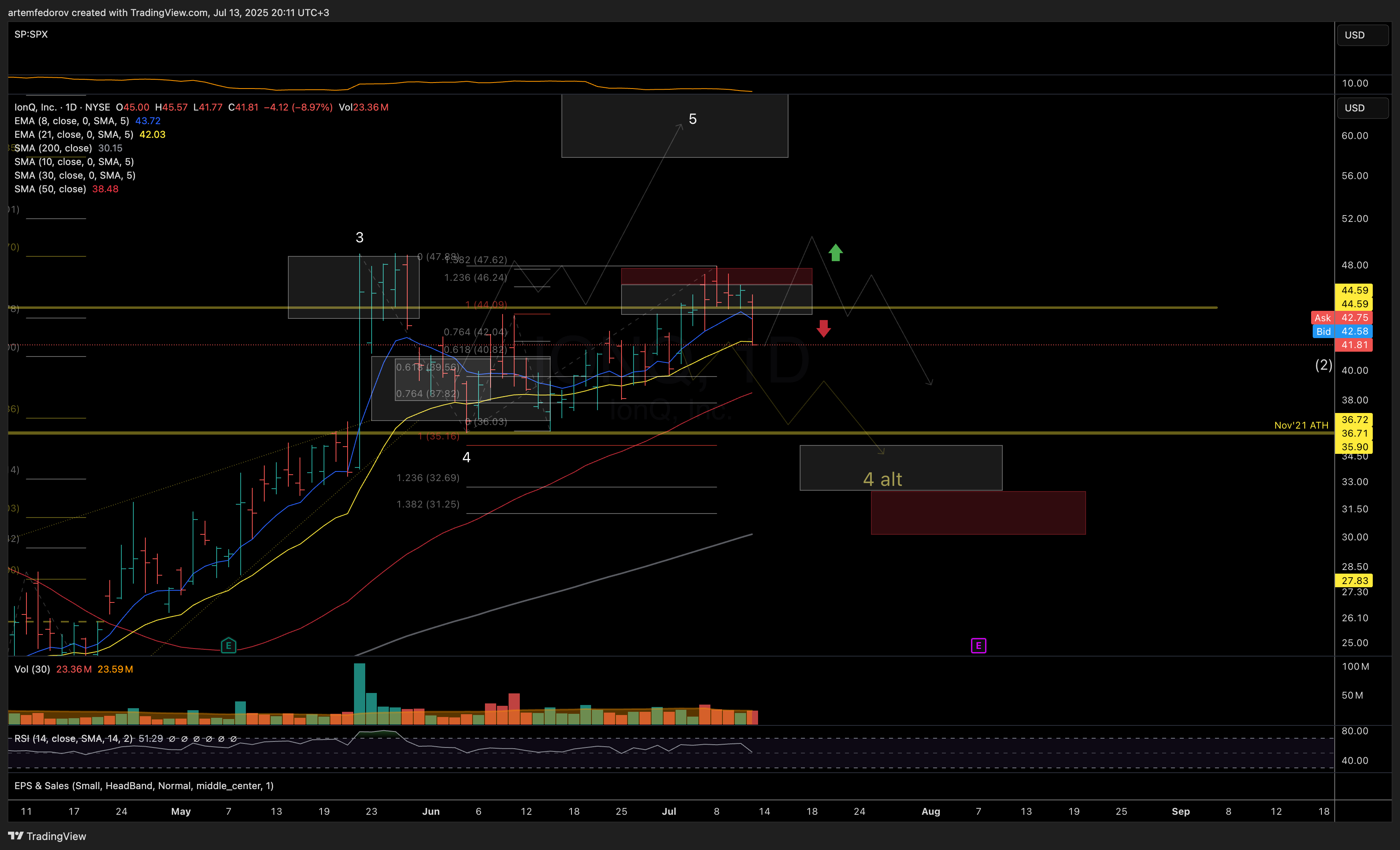Viewport: 1400px width, 850px height.
Task: Click the 1.382 (31.25) Fibonacci label
Action: (428, 505)
